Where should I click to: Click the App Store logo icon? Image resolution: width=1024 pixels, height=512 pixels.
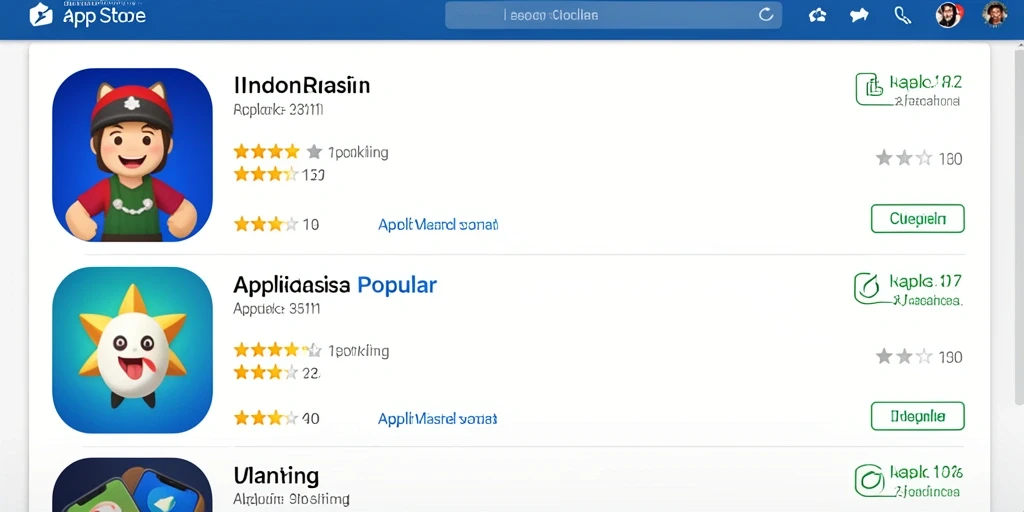[40, 14]
